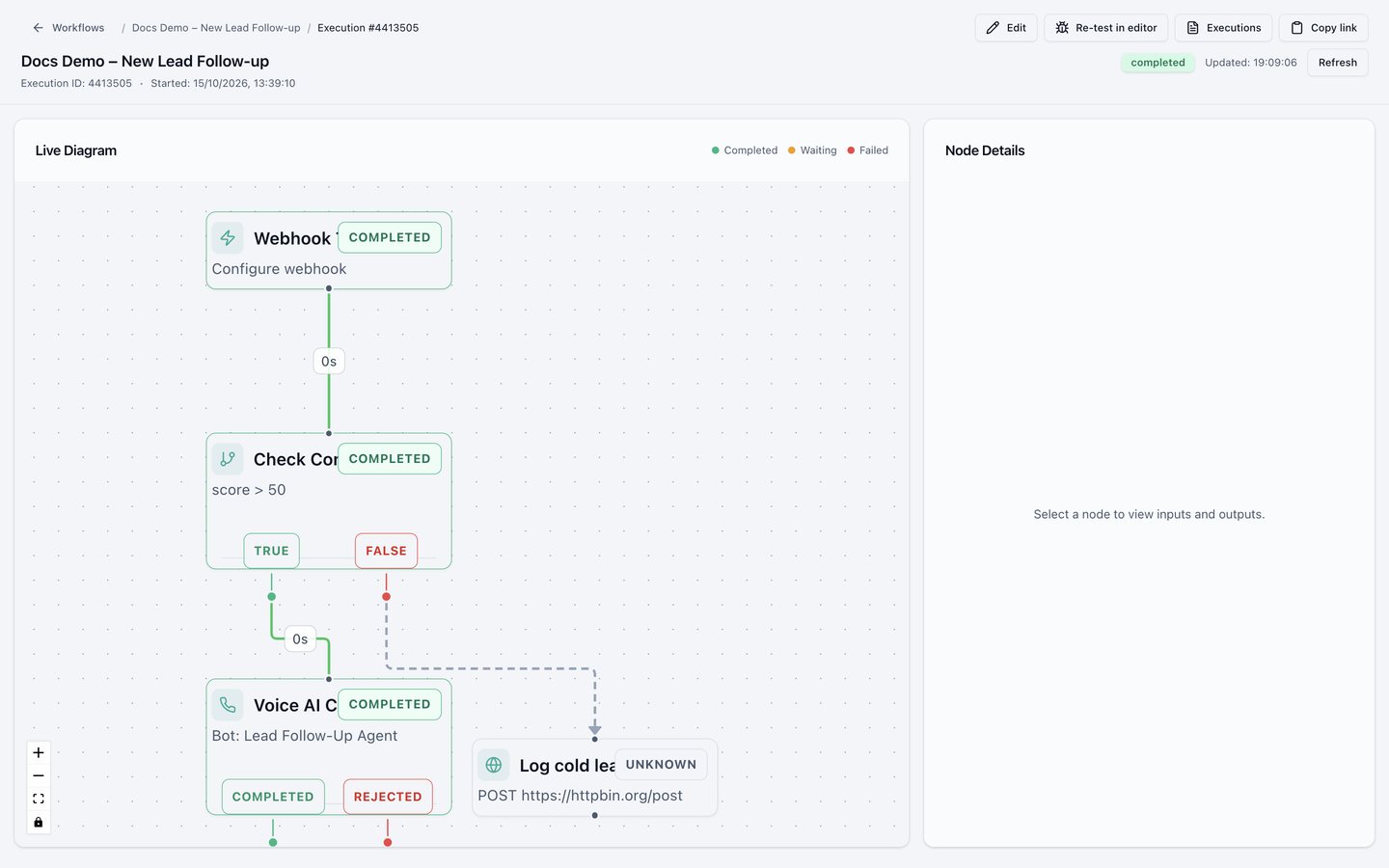Zoom in the diagram with plus

pos(39,752)
